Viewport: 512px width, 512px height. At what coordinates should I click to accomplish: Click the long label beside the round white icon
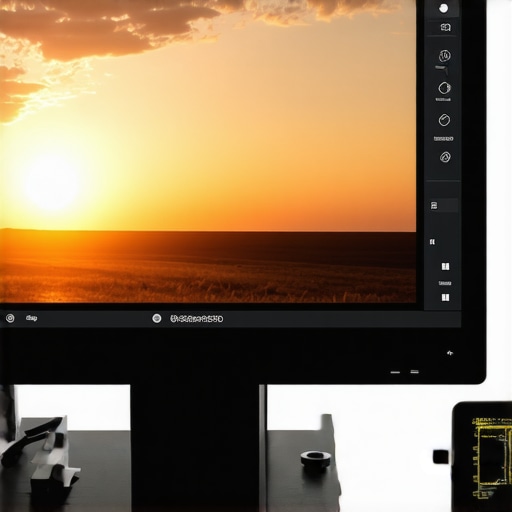[197, 319]
